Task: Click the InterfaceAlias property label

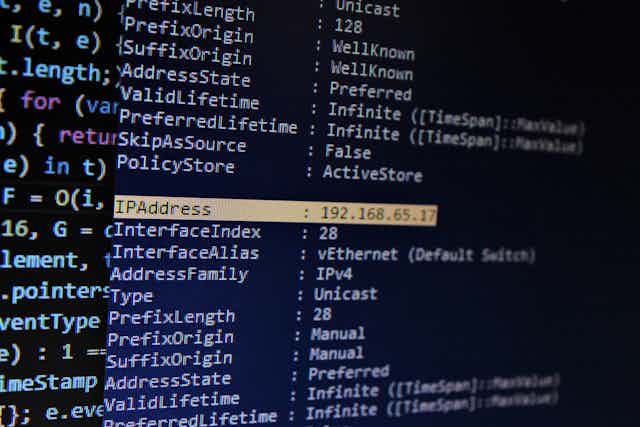Action: [185, 253]
